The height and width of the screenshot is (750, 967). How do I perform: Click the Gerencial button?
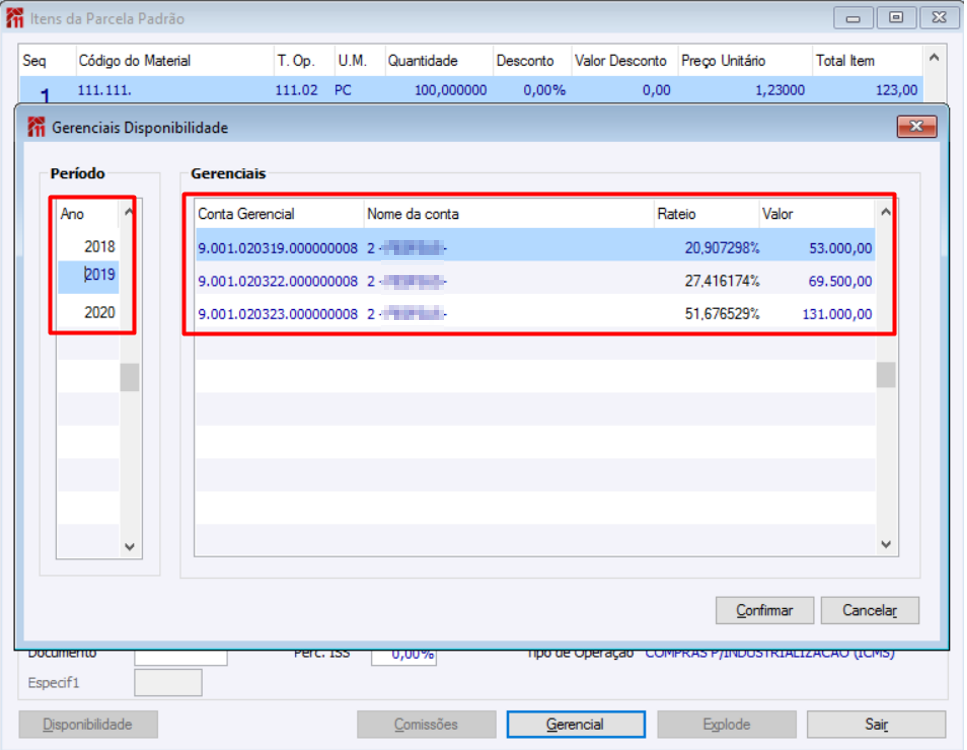pos(576,724)
